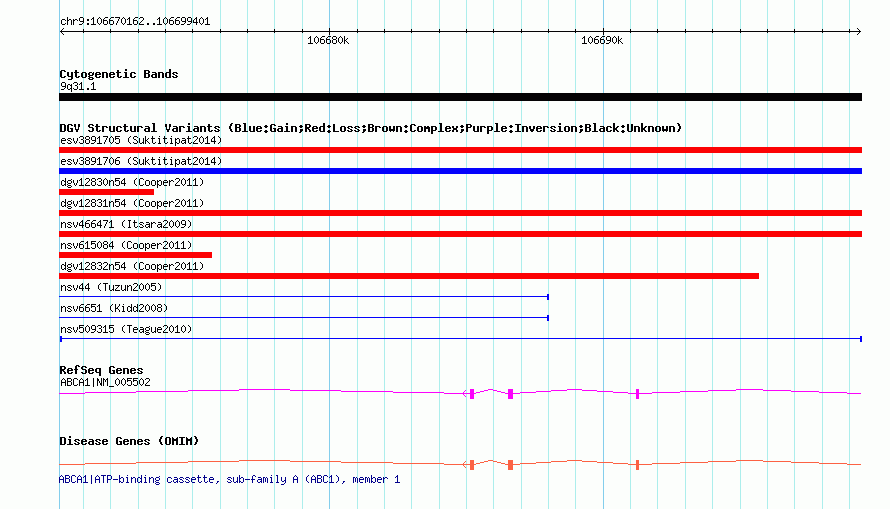Open variant nsv44 (Tuzun2005) label
The width and height of the screenshot is (890, 509).
tap(111, 287)
